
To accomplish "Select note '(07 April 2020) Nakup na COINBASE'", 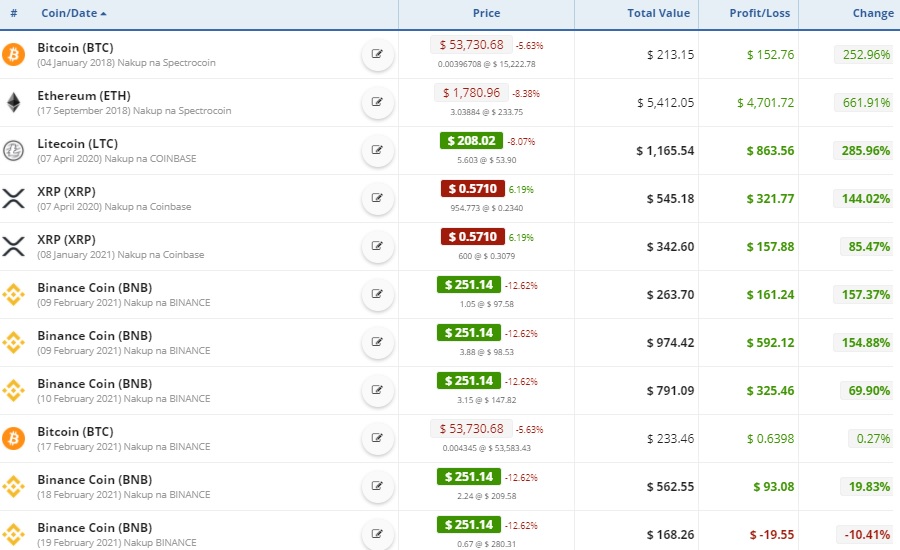I will tap(117, 158).
